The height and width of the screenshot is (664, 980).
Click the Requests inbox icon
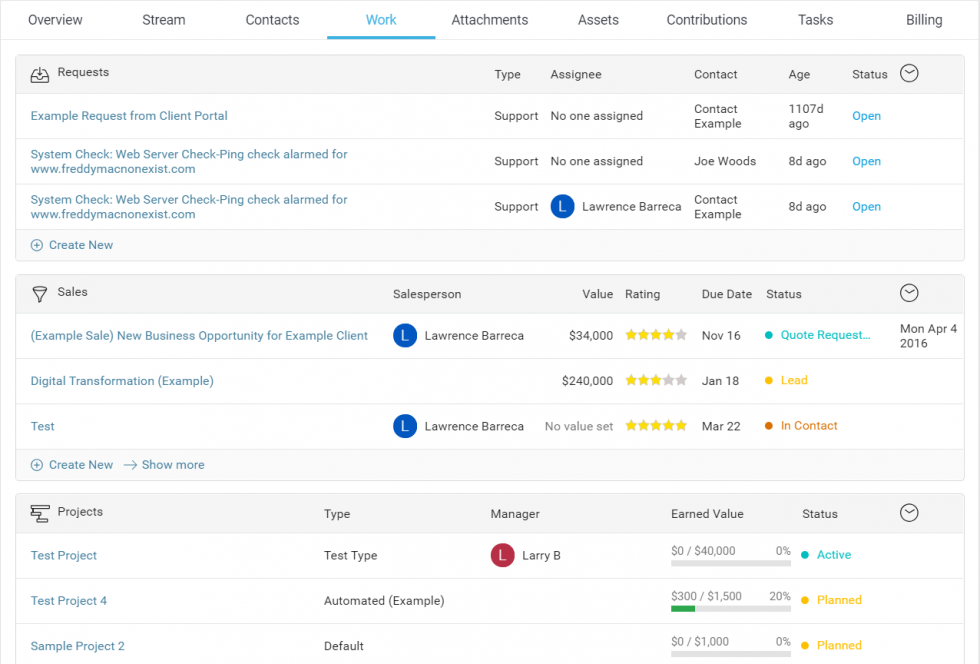pos(40,74)
